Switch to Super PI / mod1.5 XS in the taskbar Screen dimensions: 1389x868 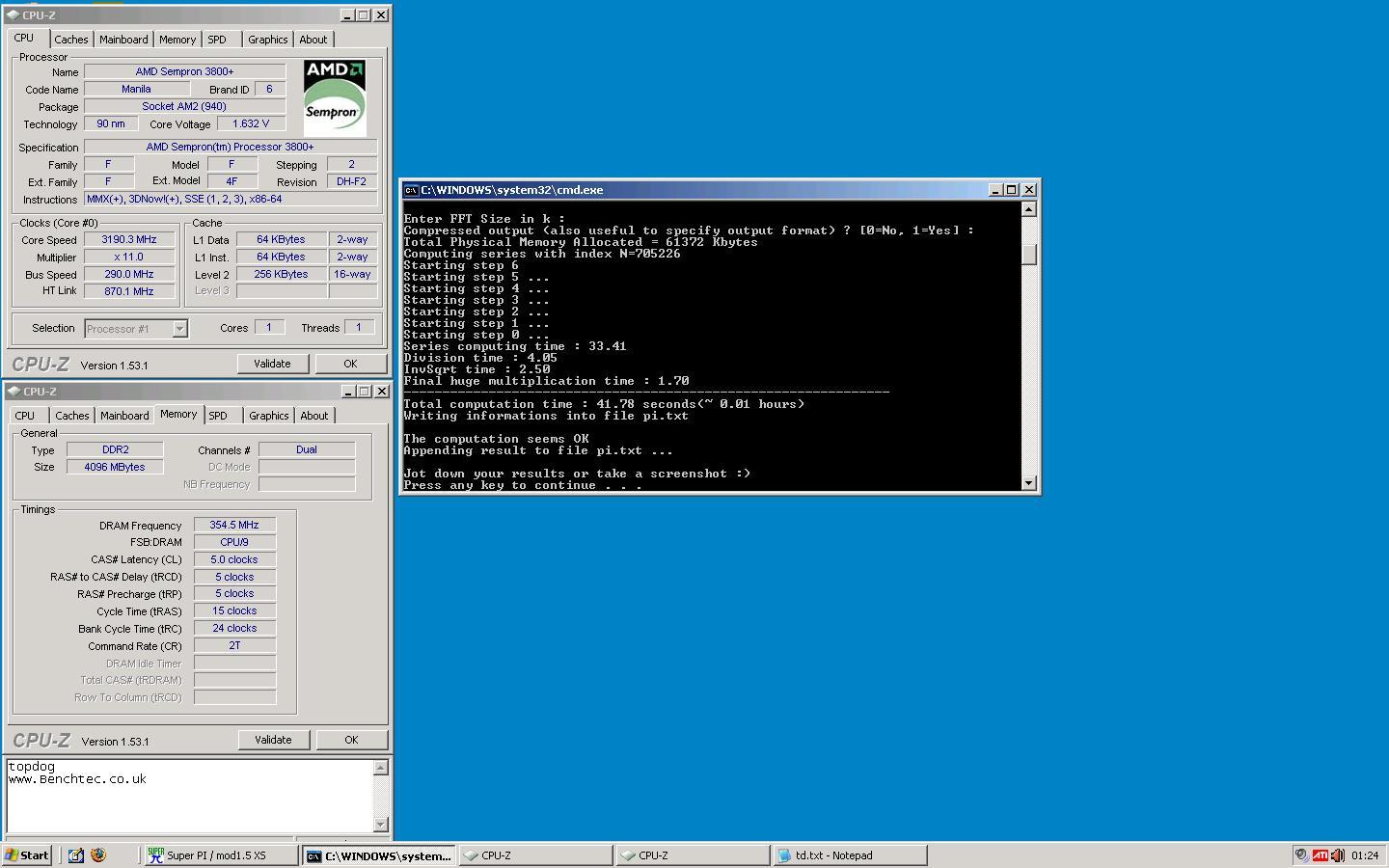220,855
